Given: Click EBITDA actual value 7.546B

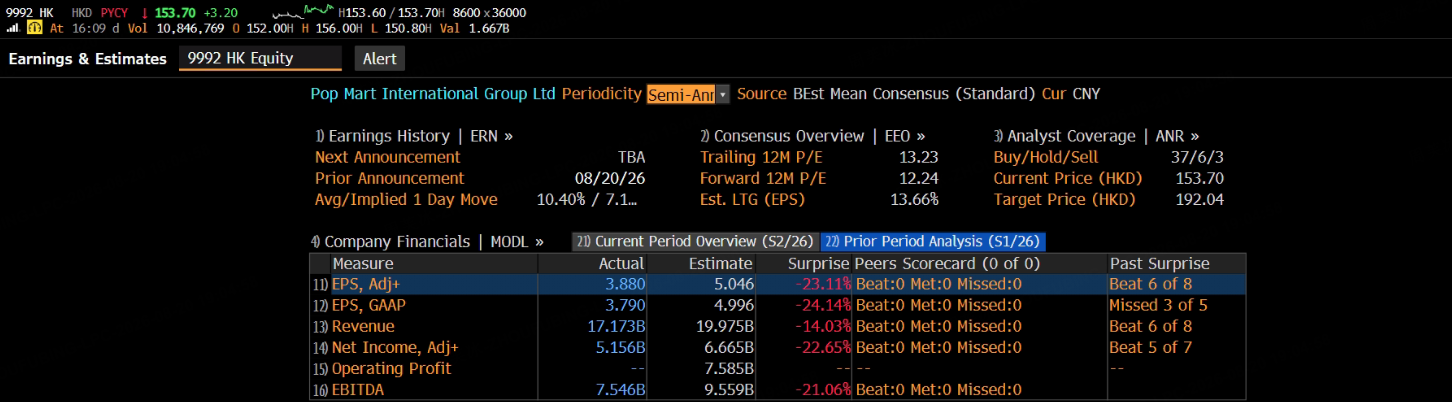Looking at the screenshot, I should click(622, 390).
